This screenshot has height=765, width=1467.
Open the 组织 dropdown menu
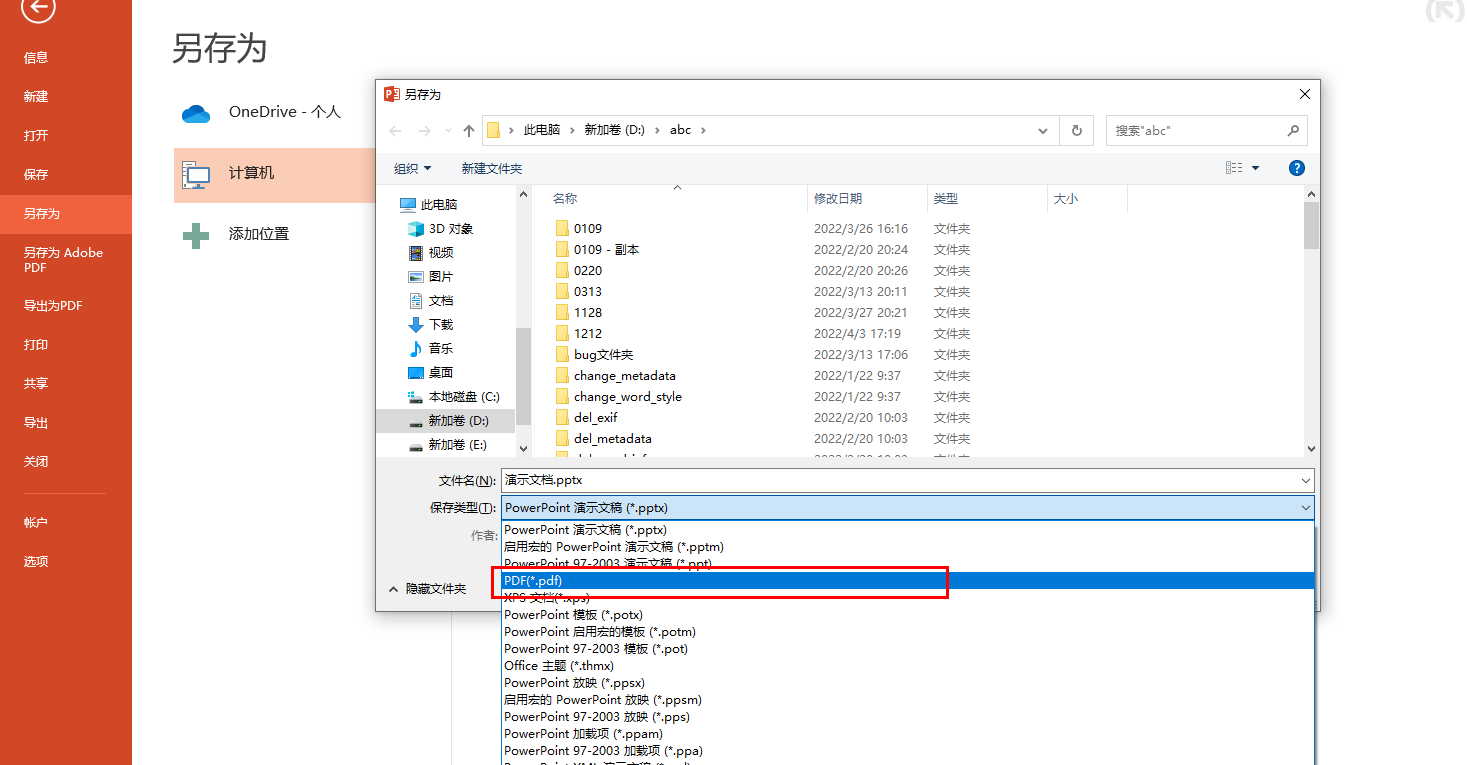(x=413, y=168)
